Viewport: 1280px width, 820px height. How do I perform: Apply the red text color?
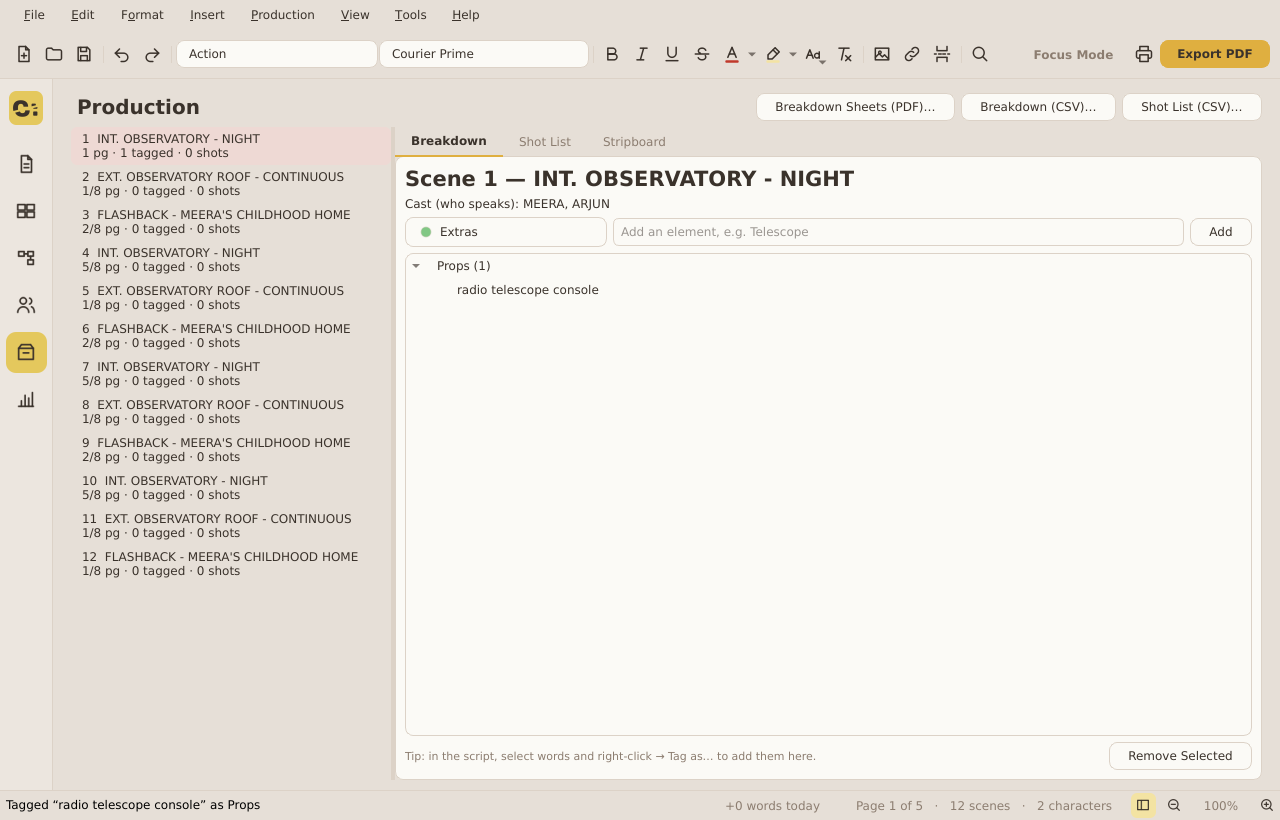click(x=732, y=54)
